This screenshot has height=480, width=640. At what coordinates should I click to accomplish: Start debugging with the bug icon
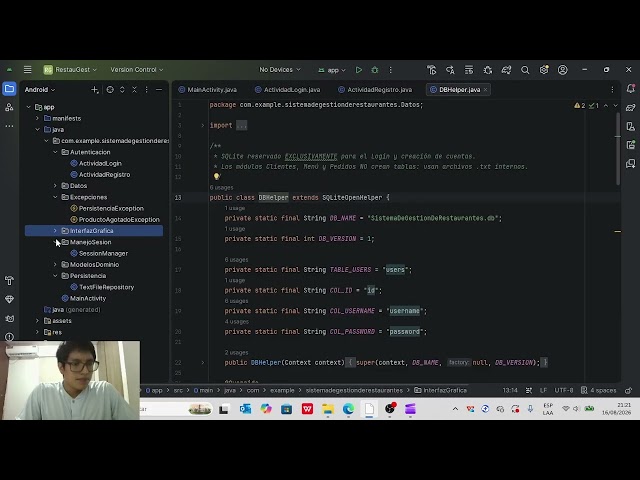point(375,70)
